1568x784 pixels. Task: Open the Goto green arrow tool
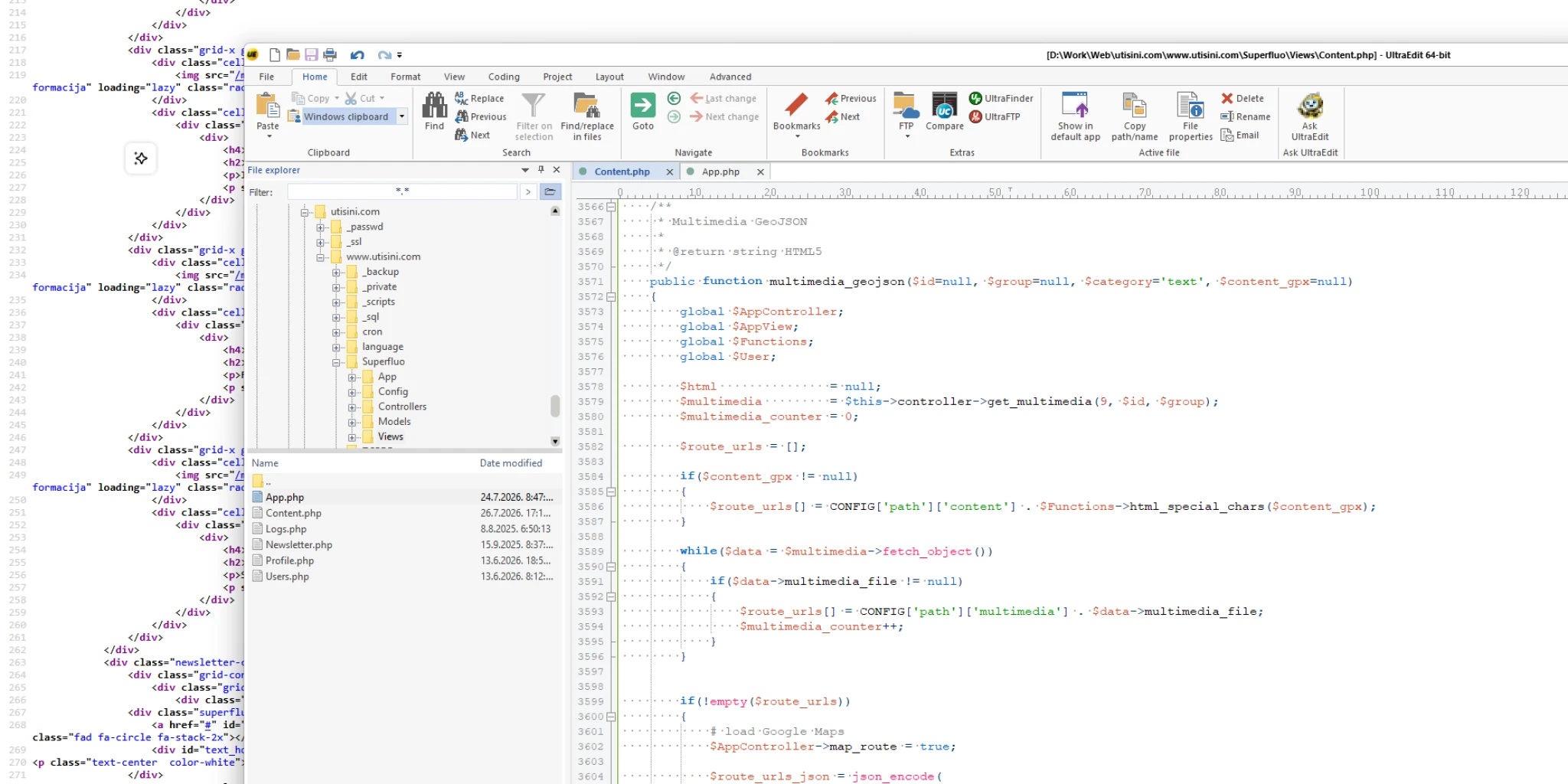click(642, 106)
